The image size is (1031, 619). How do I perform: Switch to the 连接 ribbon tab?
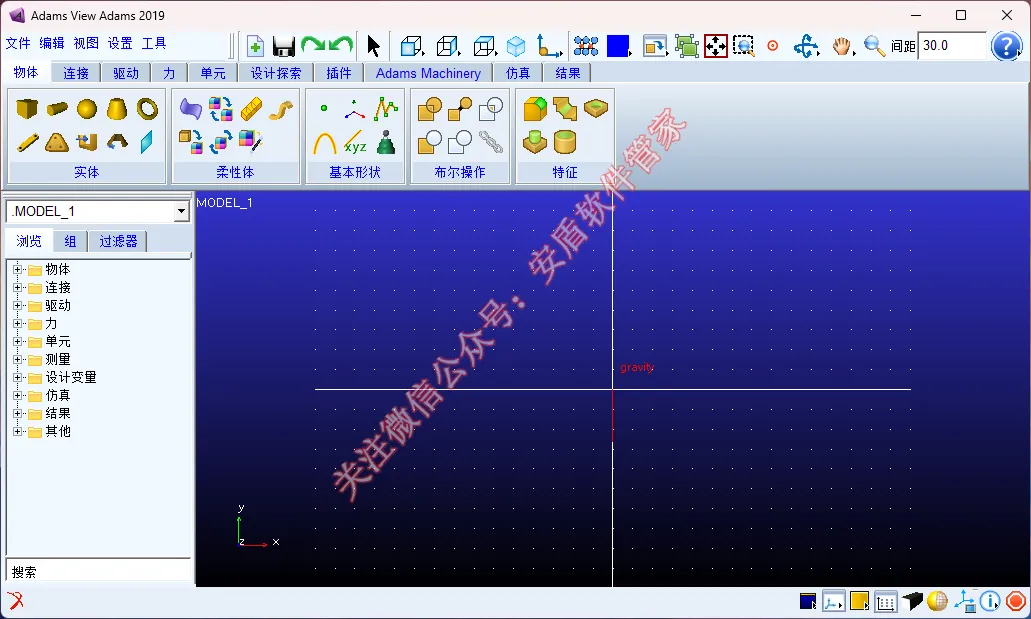76,73
